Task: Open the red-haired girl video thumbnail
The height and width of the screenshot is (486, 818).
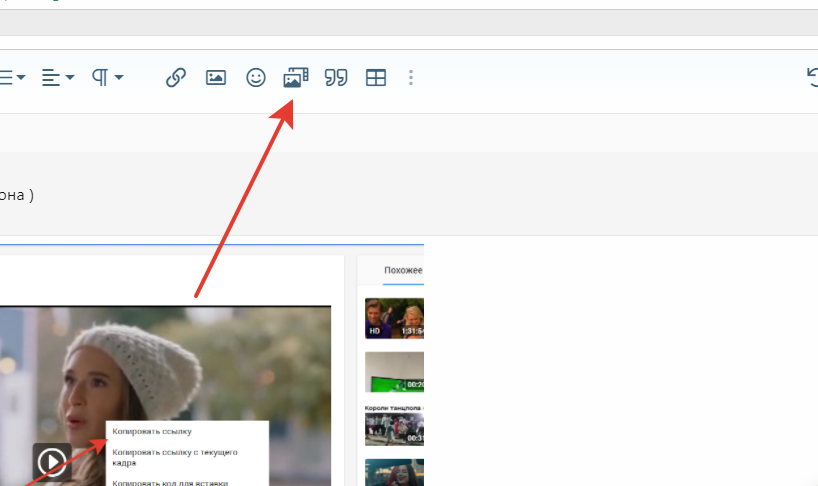Action: click(394, 472)
